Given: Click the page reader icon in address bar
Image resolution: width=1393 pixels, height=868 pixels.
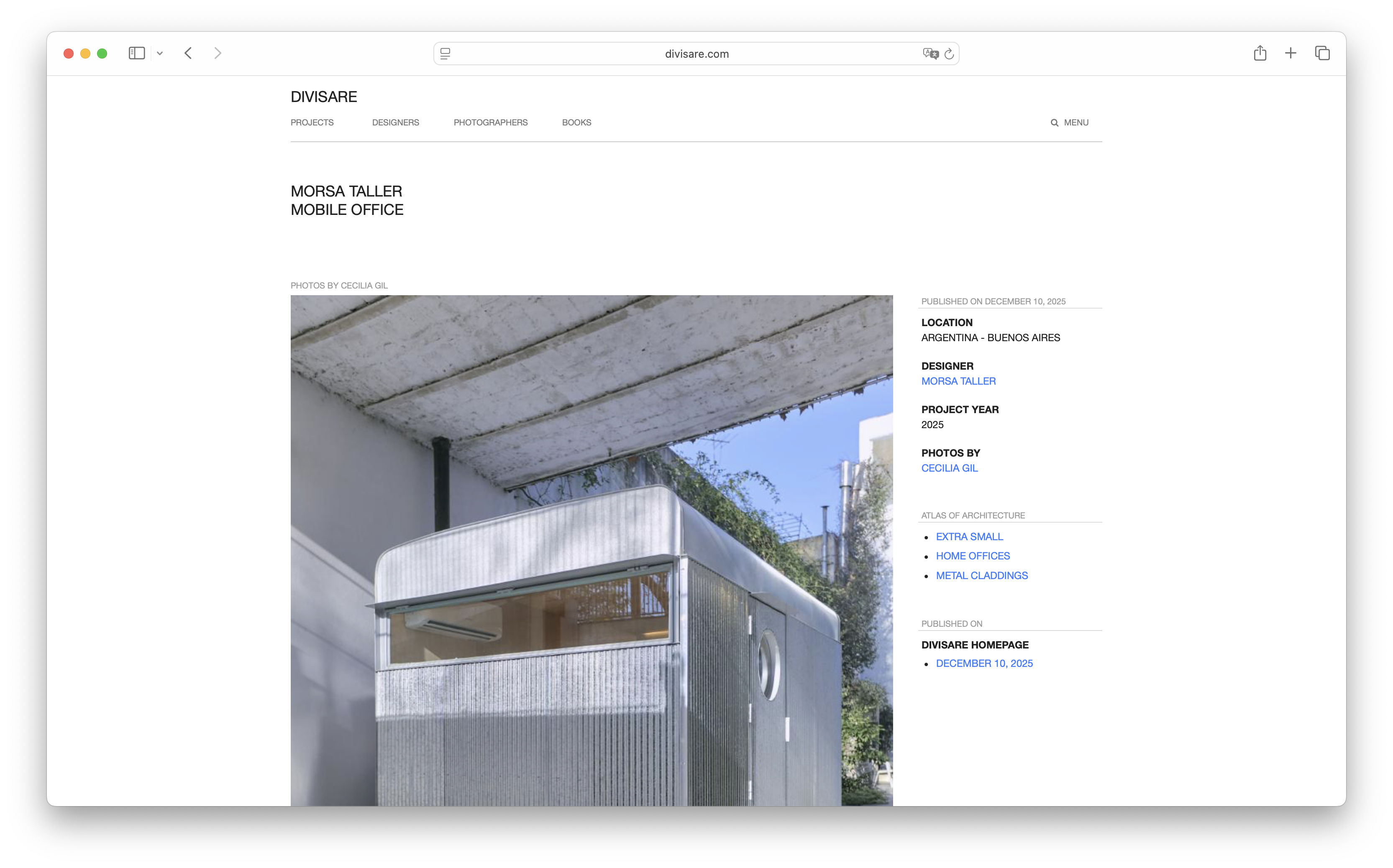Looking at the screenshot, I should coord(445,54).
